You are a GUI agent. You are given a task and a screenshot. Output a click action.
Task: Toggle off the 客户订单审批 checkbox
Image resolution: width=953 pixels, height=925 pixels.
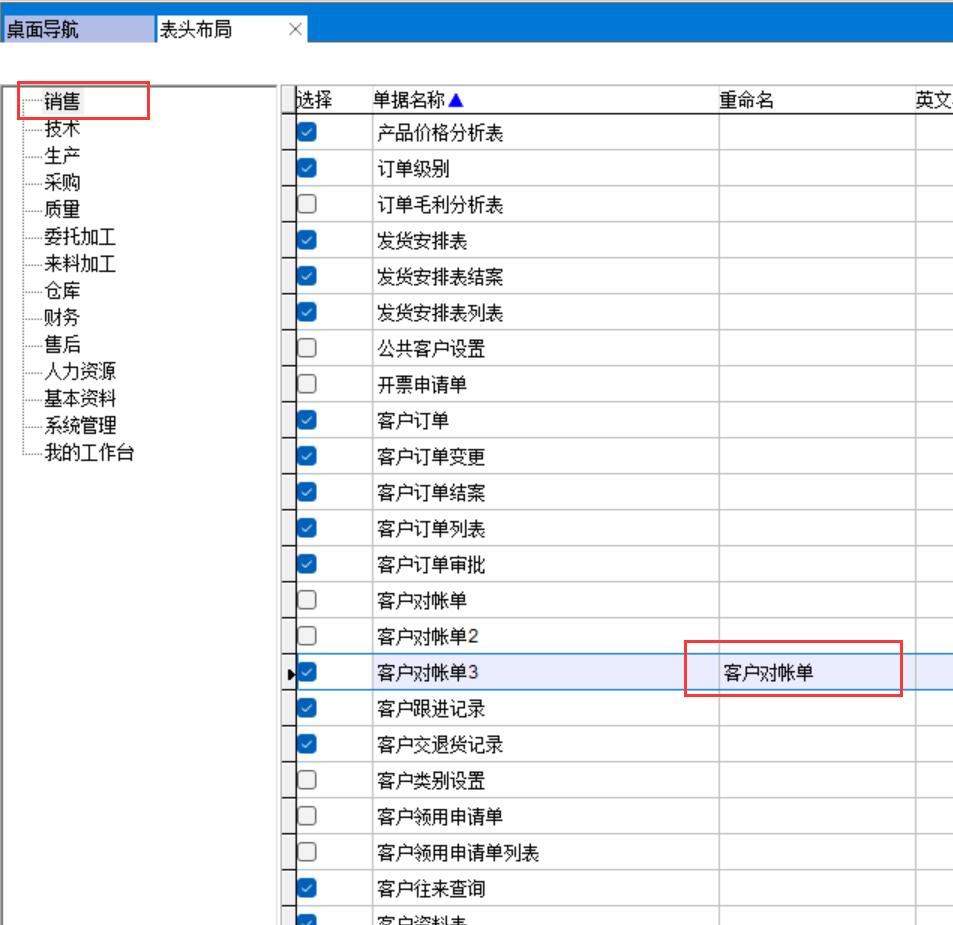[x=307, y=564]
